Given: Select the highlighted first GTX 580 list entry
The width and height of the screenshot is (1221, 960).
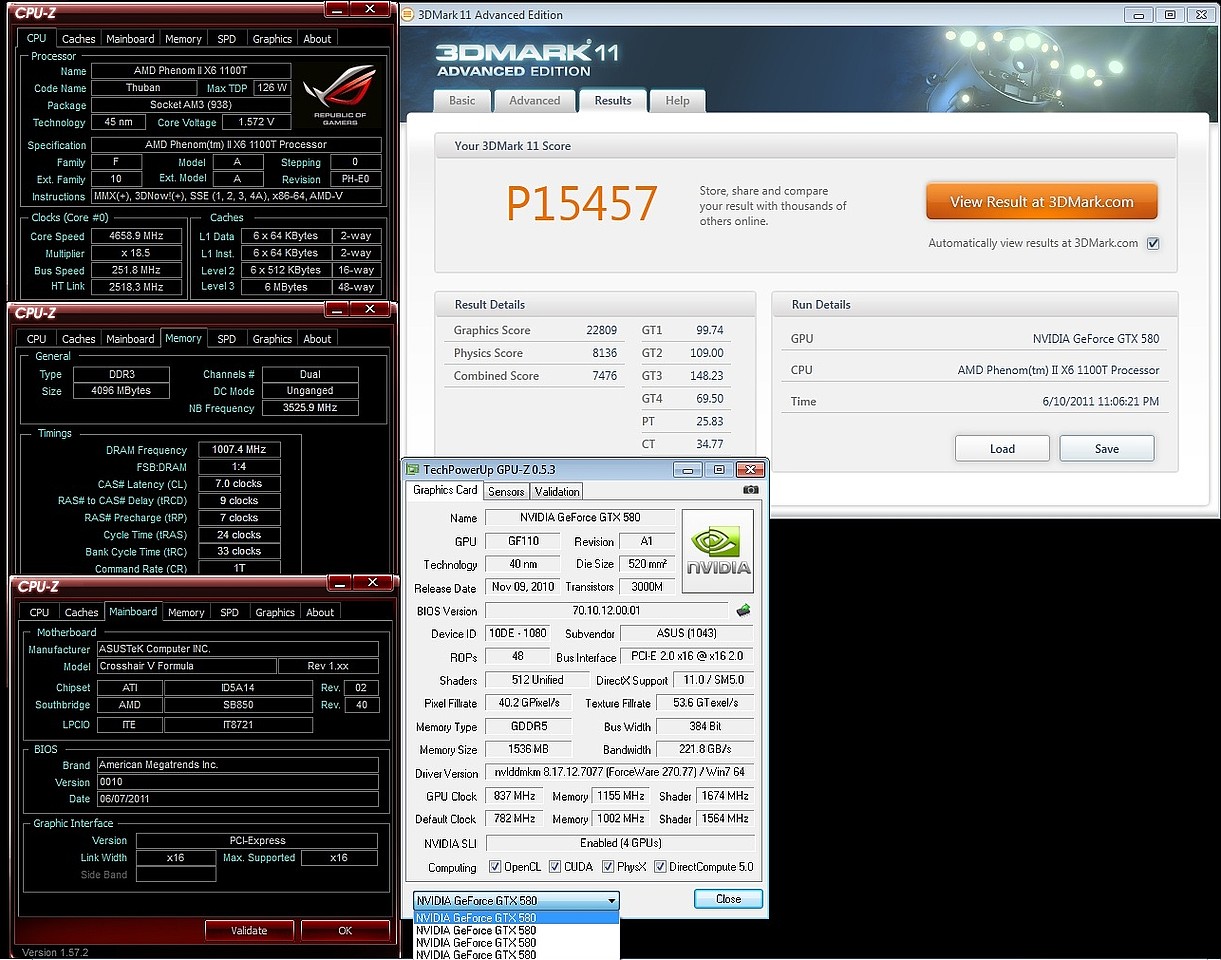Looking at the screenshot, I should coord(516,918).
